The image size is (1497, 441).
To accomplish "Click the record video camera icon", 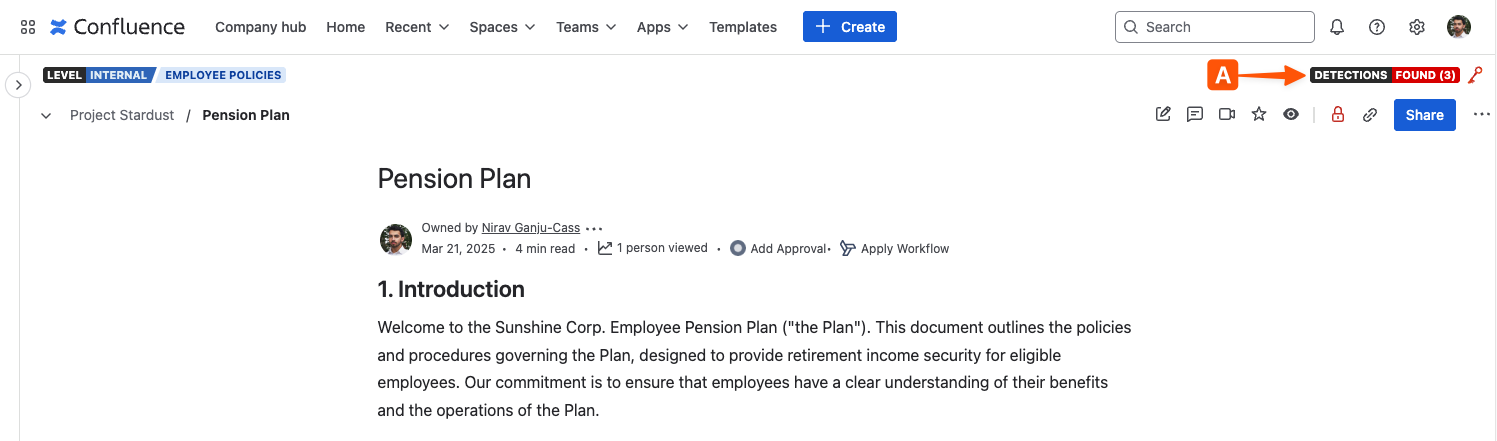I will coord(1227,115).
